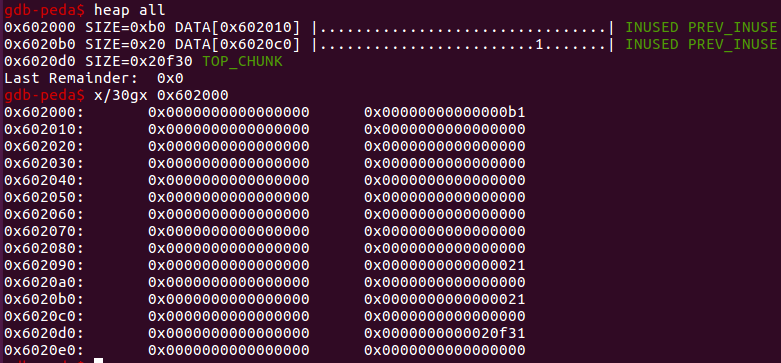Select 0x0000000000000021 in the 0x602090 row
781x363 pixels.
click(445, 265)
